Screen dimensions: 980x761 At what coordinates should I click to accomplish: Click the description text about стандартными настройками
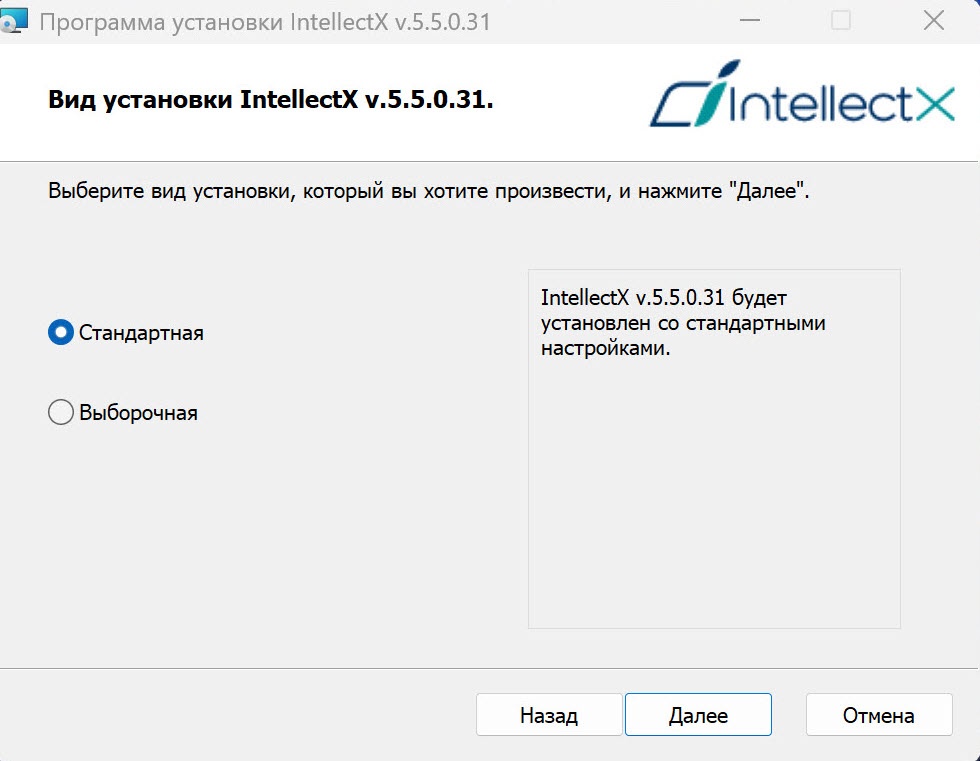click(682, 323)
